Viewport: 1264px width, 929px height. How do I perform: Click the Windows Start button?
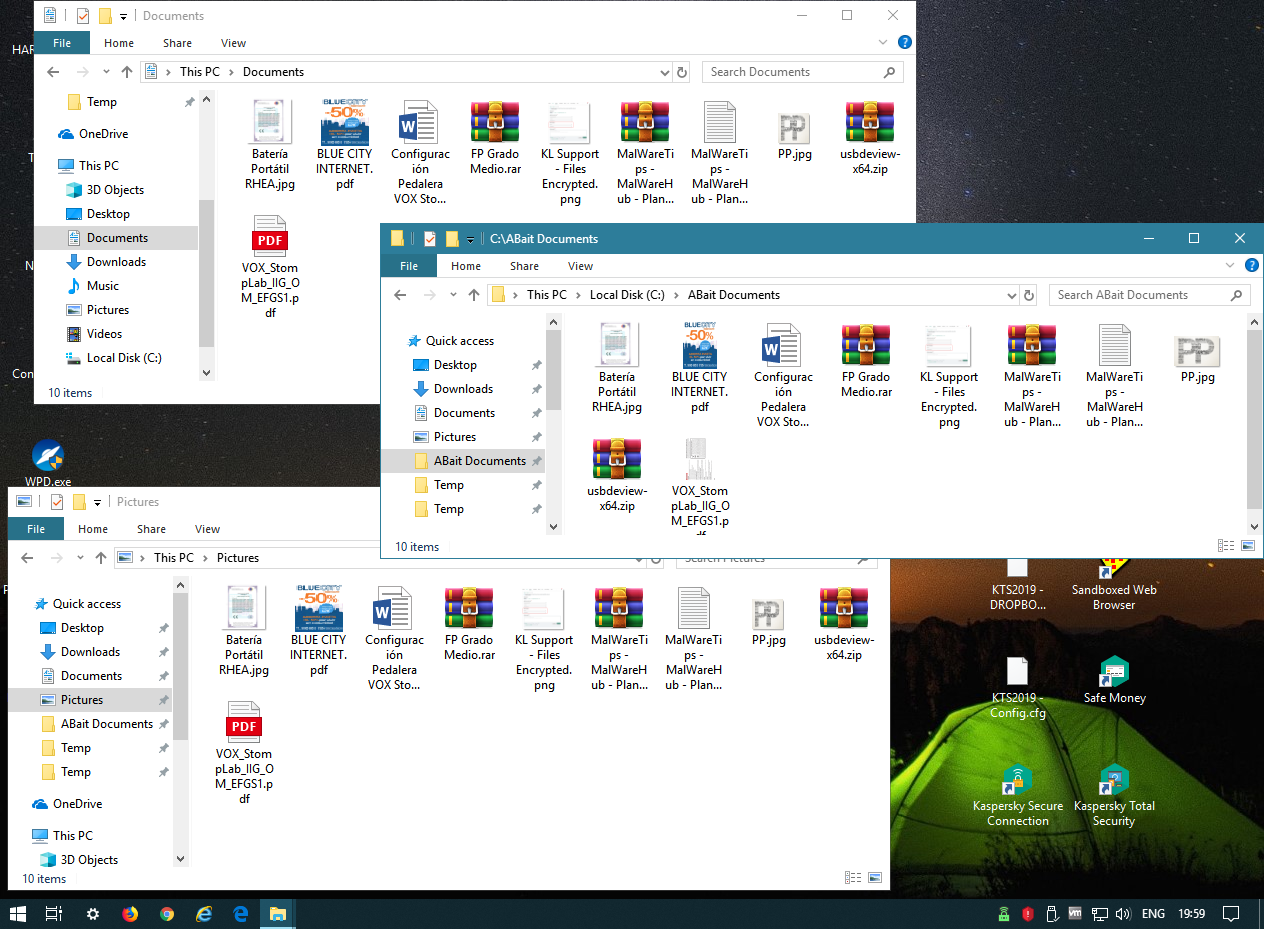coord(18,913)
